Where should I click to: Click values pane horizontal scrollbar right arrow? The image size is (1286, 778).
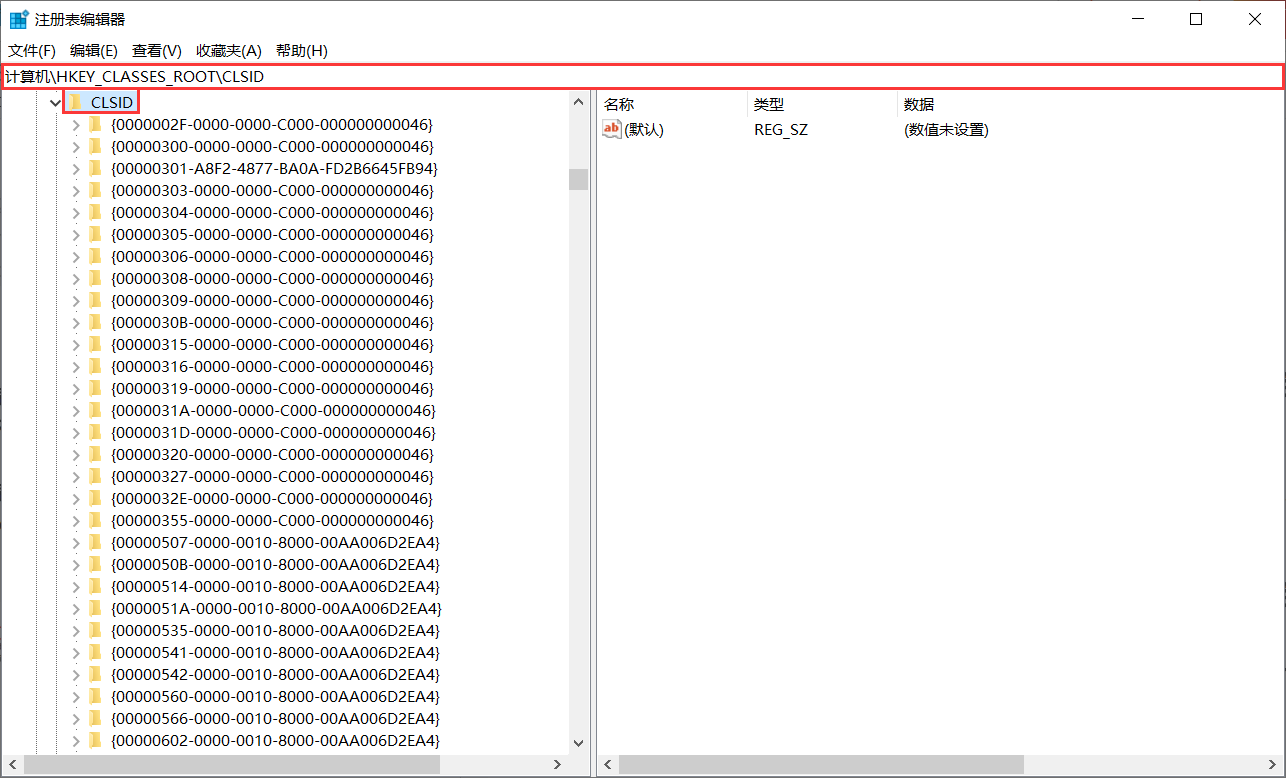(1274, 764)
